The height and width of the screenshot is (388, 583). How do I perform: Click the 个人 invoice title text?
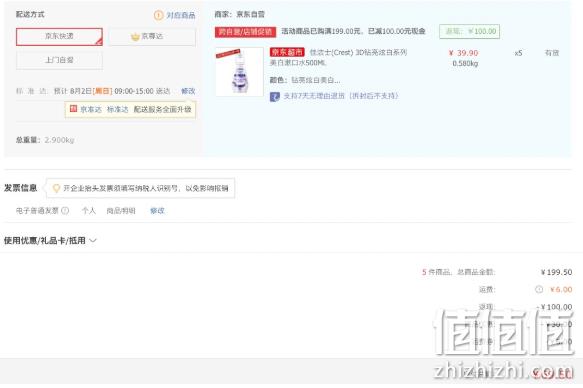pyautogui.click(x=88, y=211)
